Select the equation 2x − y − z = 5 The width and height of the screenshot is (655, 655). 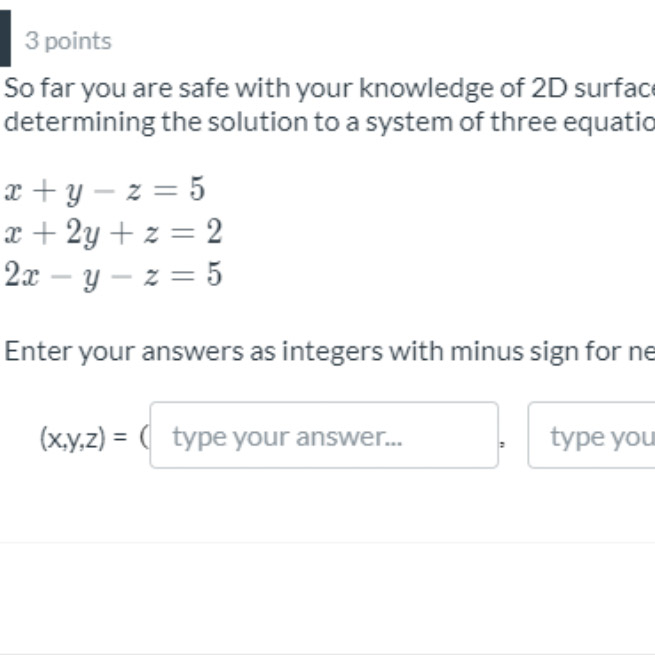click(x=113, y=275)
